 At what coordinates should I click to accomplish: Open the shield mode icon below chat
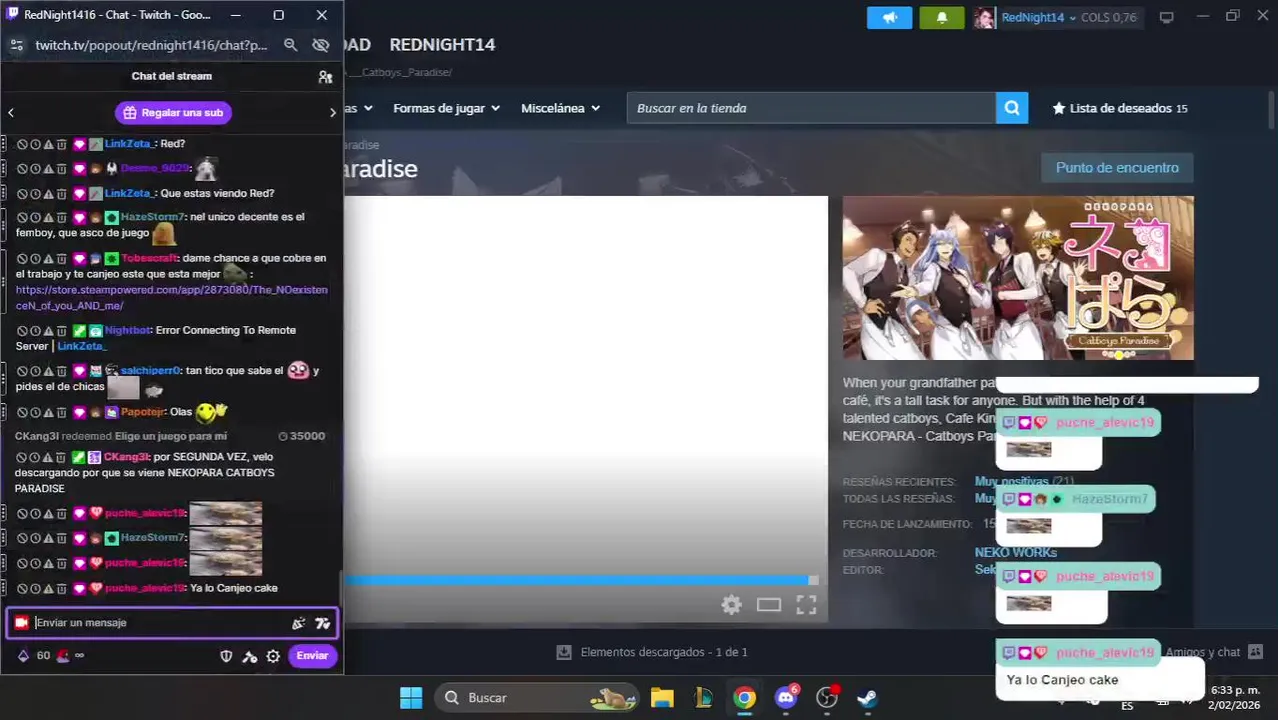[x=226, y=656]
